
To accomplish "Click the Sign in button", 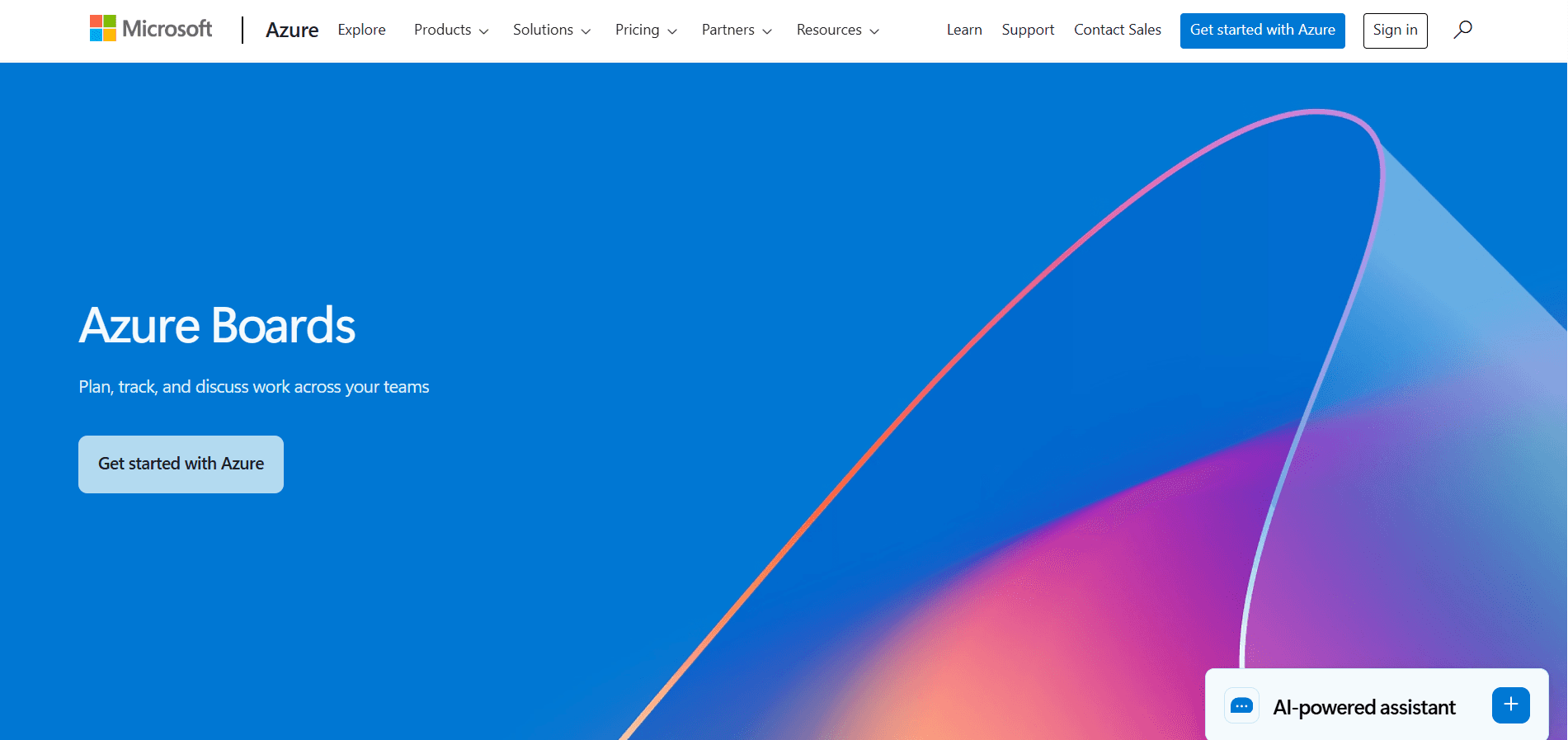I will (x=1395, y=31).
